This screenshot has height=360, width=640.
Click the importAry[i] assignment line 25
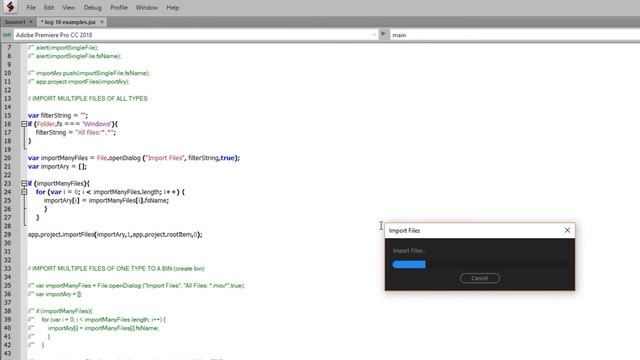pos(106,200)
